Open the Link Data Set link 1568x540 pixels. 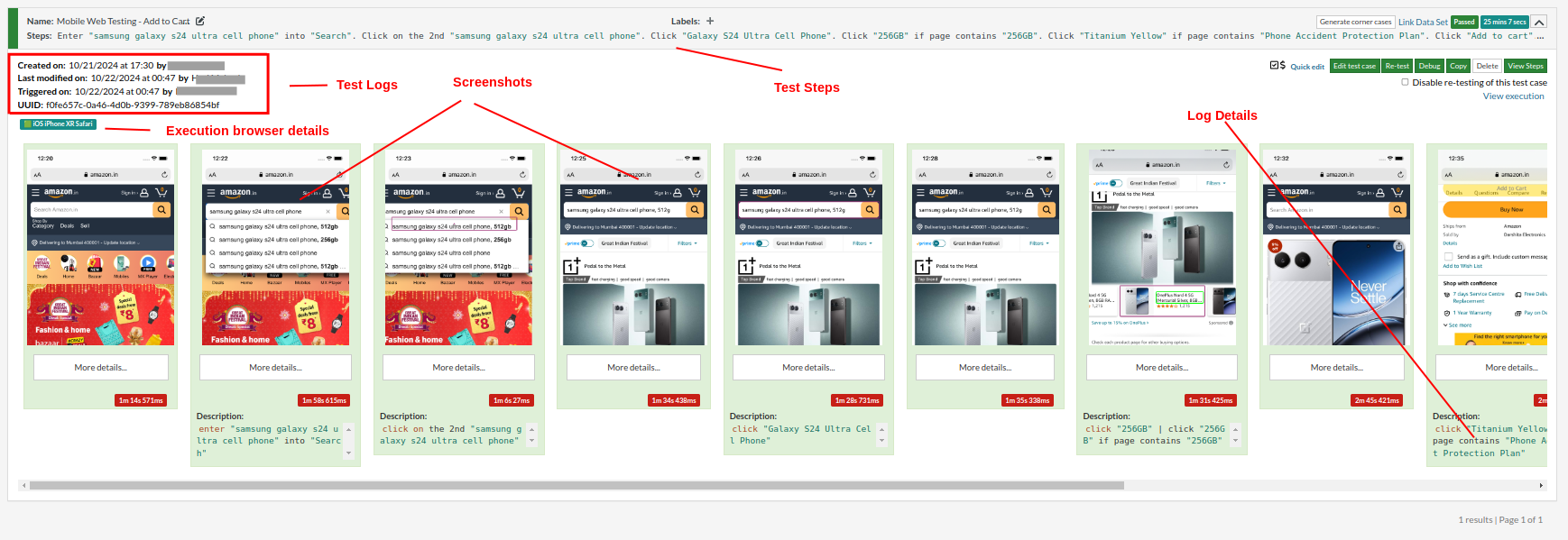(1423, 22)
